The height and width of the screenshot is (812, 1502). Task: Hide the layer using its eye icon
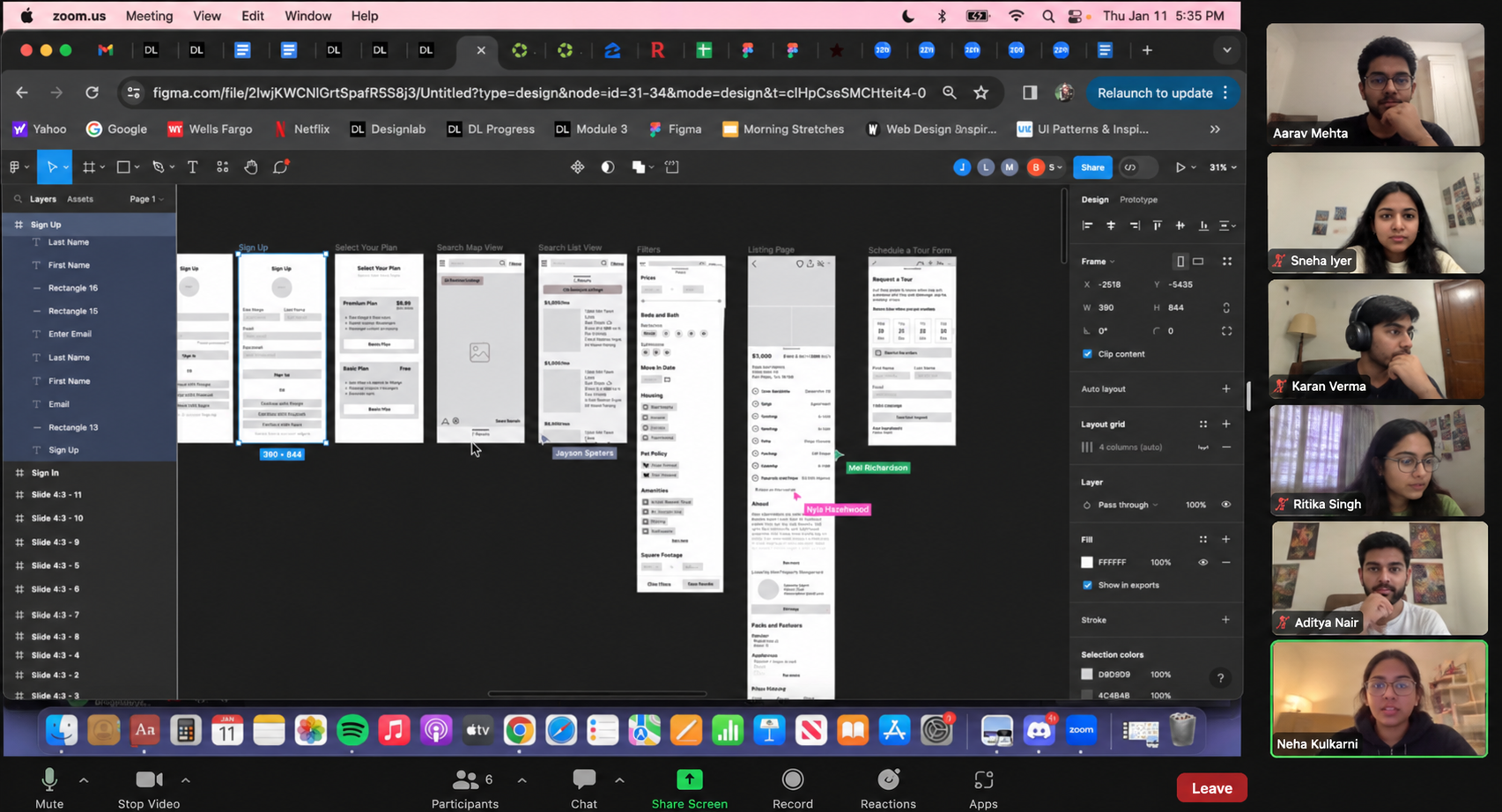(1225, 505)
